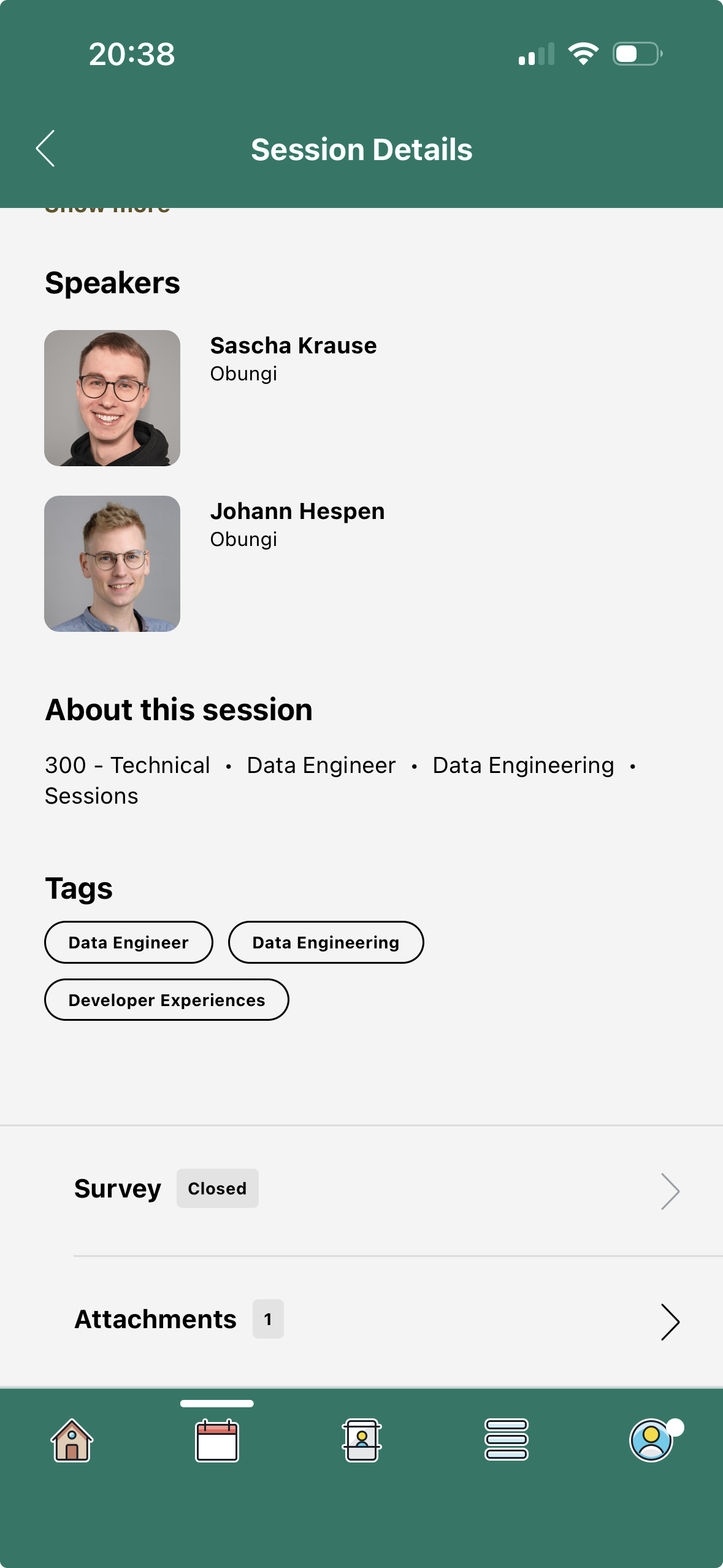723x1568 pixels.
Task: Open the speakers badge tab
Action: pyautogui.click(x=362, y=1440)
